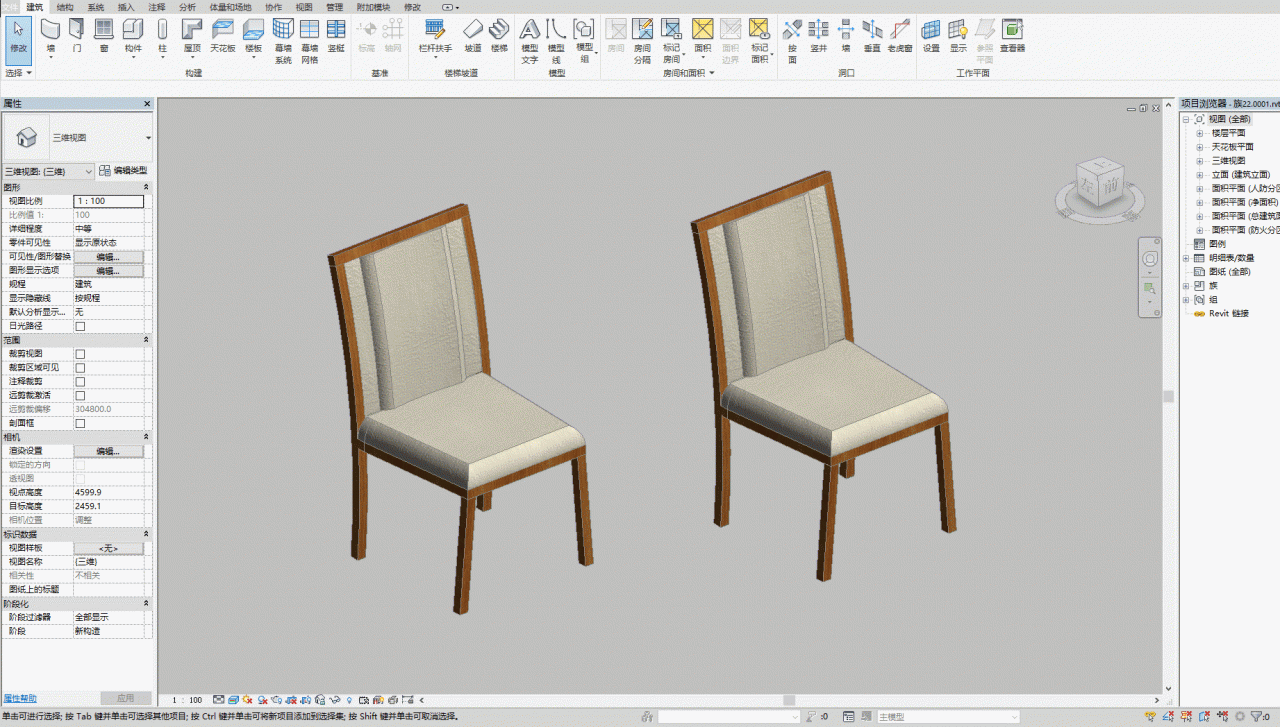Select the 按面 (By Face) opening tool
The height and width of the screenshot is (727, 1280).
792,41
